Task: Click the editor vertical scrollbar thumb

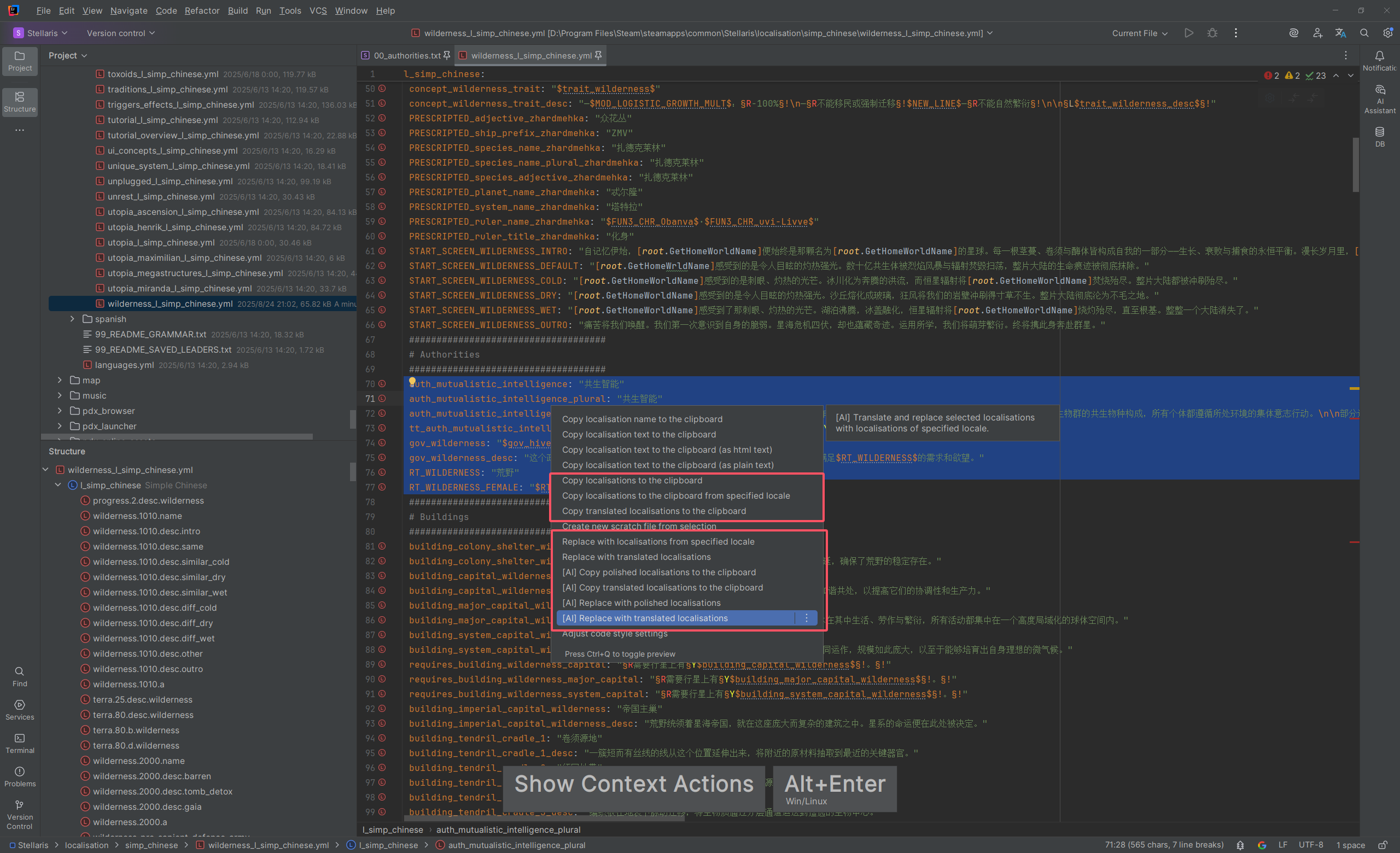Action: click(1356, 165)
